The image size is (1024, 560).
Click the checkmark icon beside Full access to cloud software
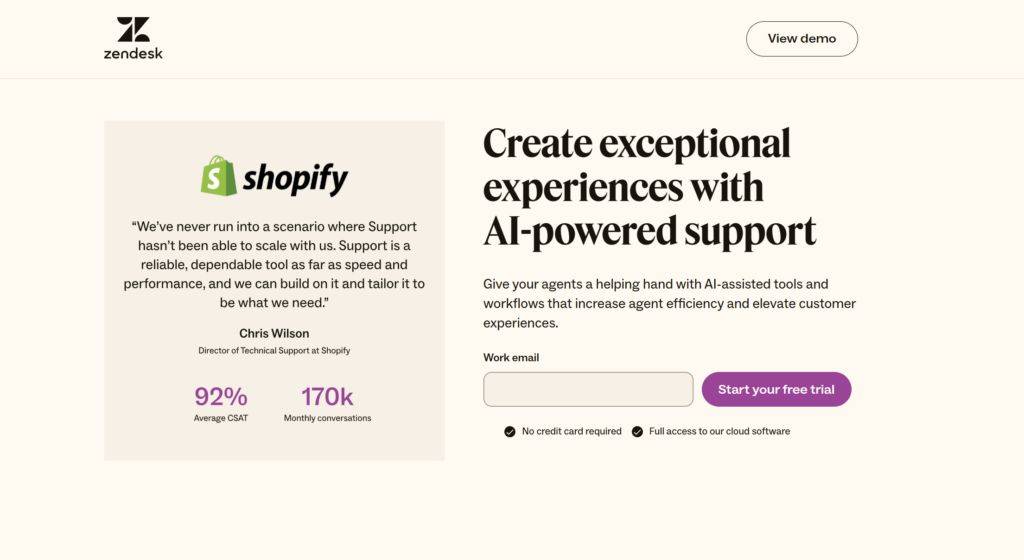[x=637, y=431]
